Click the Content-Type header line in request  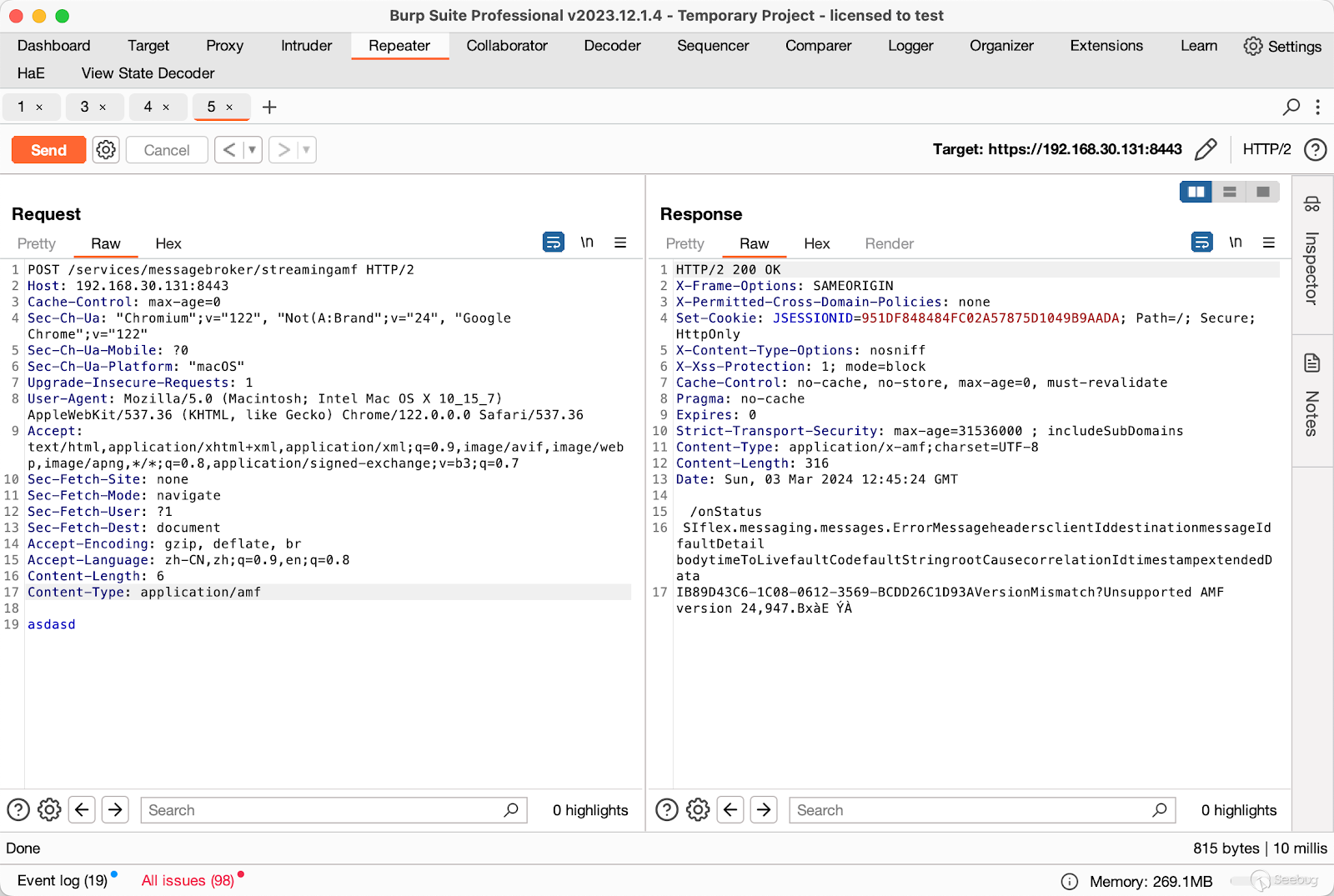(x=328, y=593)
